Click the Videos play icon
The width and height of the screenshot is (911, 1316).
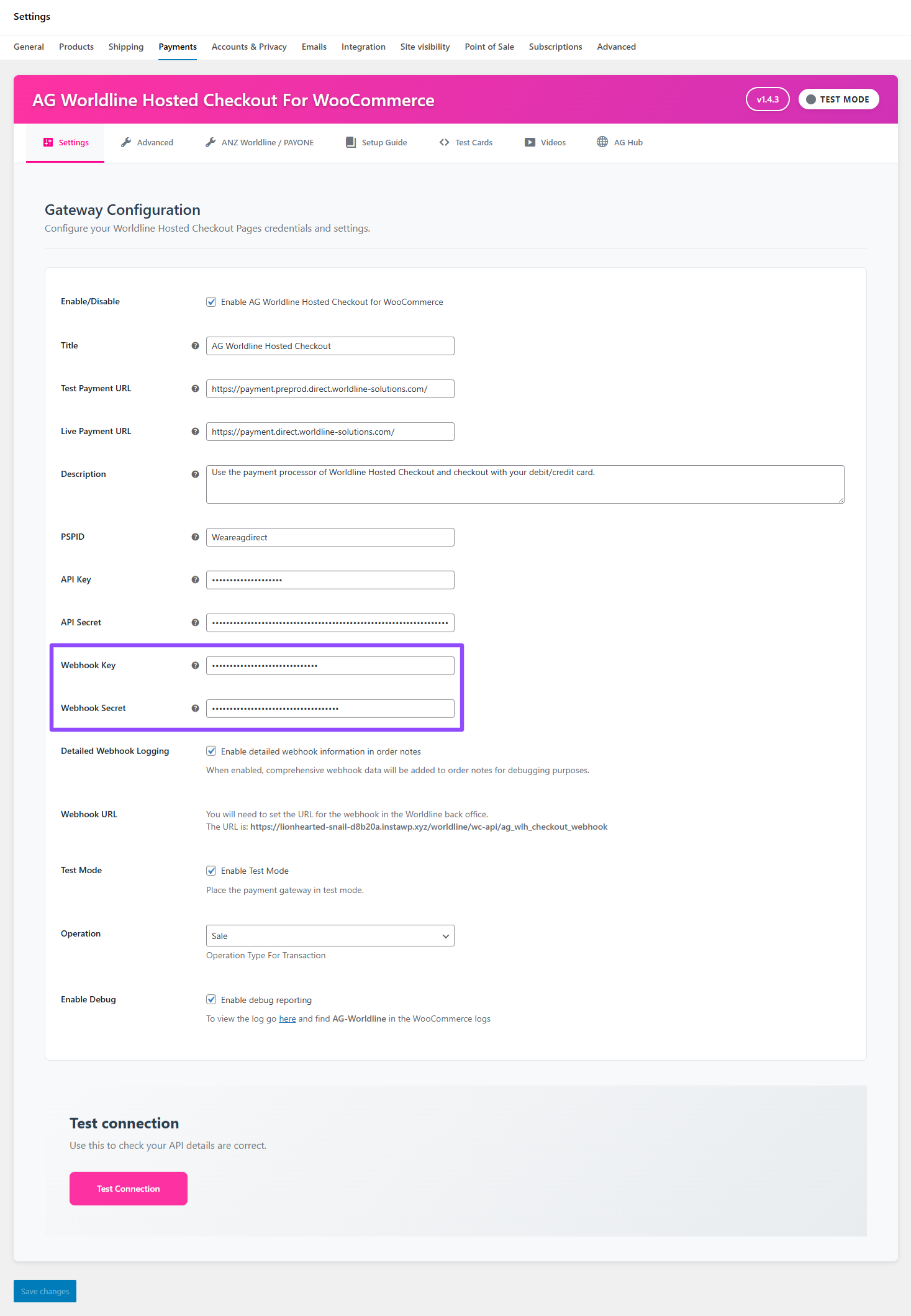click(x=530, y=142)
